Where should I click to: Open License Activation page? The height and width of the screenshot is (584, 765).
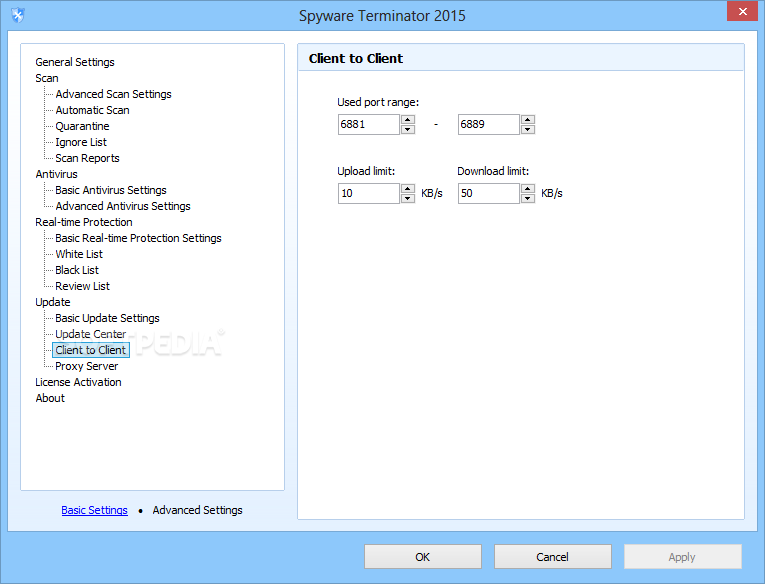(78, 382)
